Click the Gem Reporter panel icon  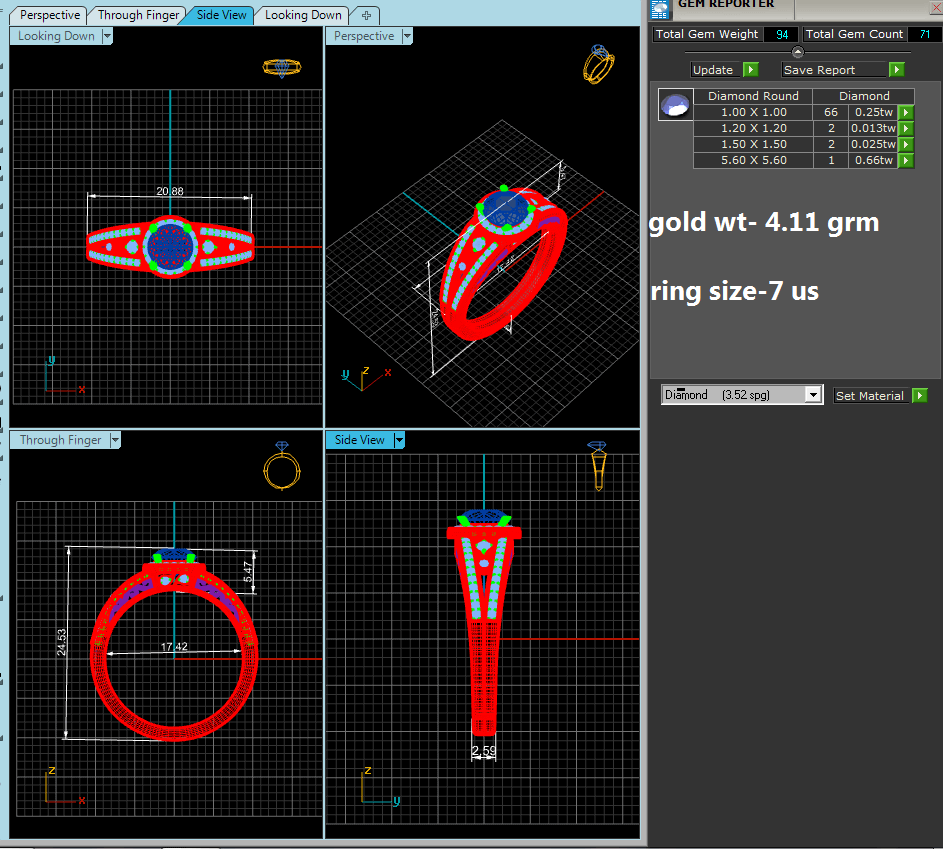659,8
